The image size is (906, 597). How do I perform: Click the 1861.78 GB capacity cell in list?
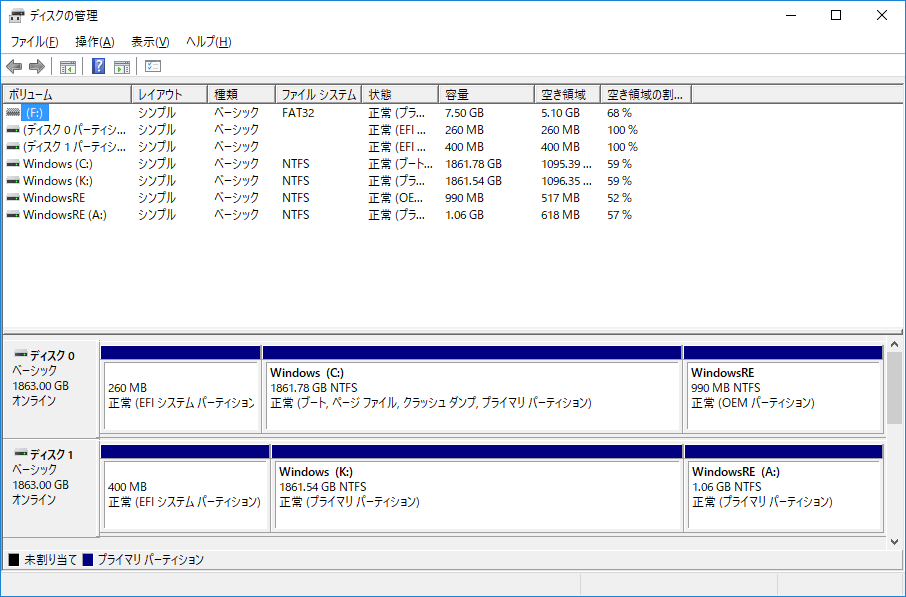point(473,164)
